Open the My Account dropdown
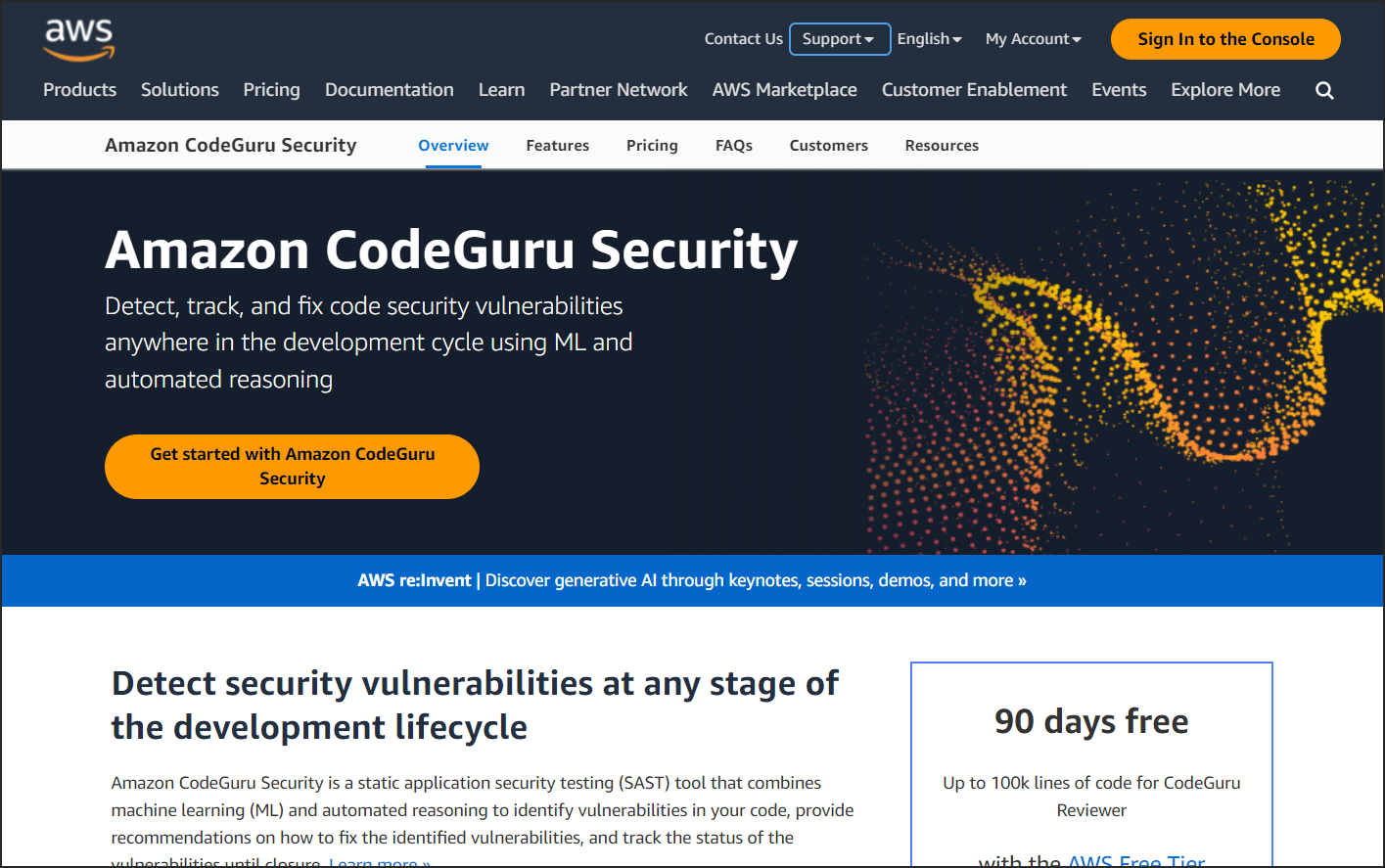This screenshot has height=868, width=1385. (x=1033, y=39)
